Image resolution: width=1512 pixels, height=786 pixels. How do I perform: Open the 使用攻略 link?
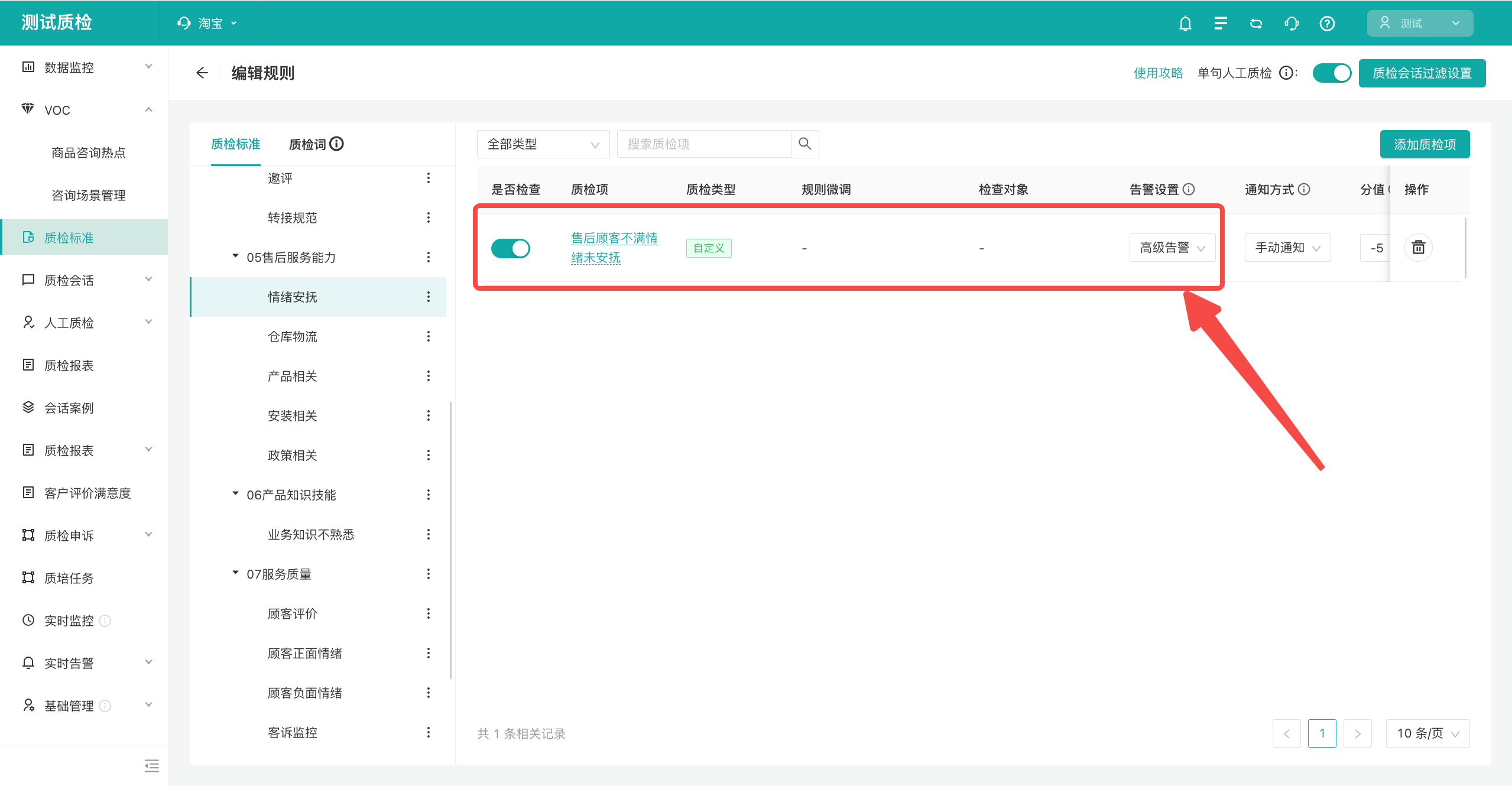coord(1158,73)
